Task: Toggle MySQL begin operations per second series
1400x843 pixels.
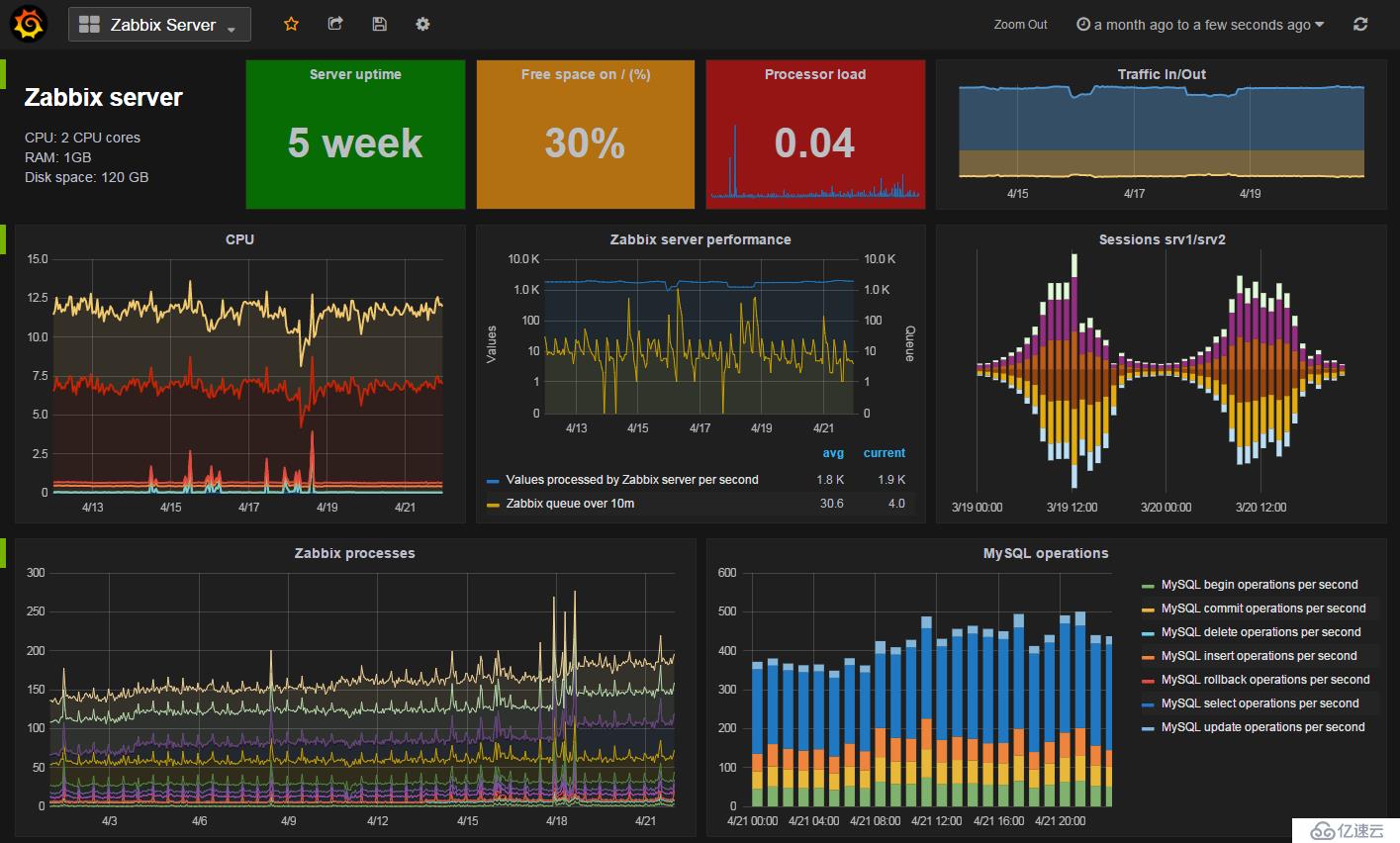Action: coord(1260,585)
